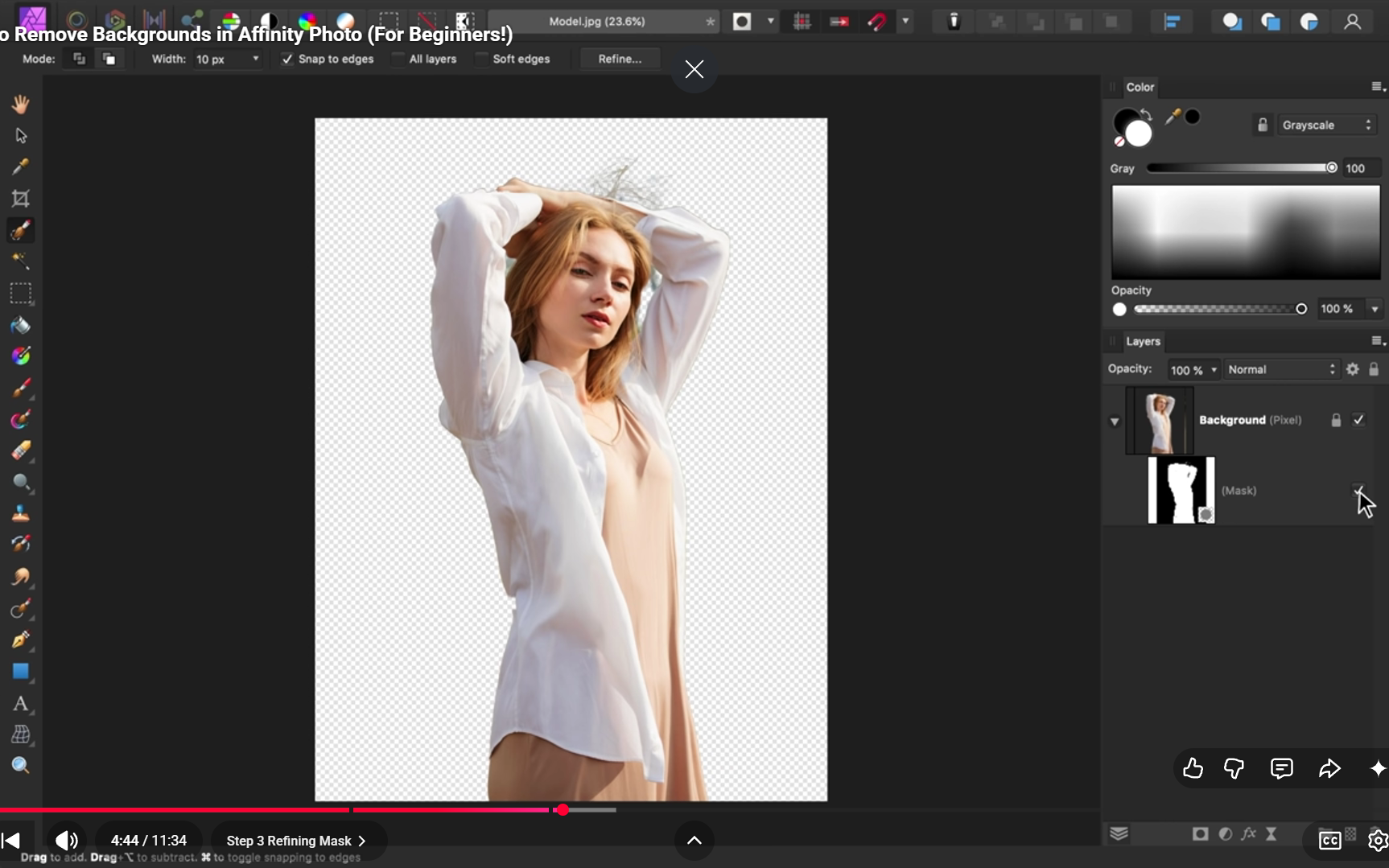Open the Snapping options dropdown arrow
The width and height of the screenshot is (1389, 868).
click(906, 22)
